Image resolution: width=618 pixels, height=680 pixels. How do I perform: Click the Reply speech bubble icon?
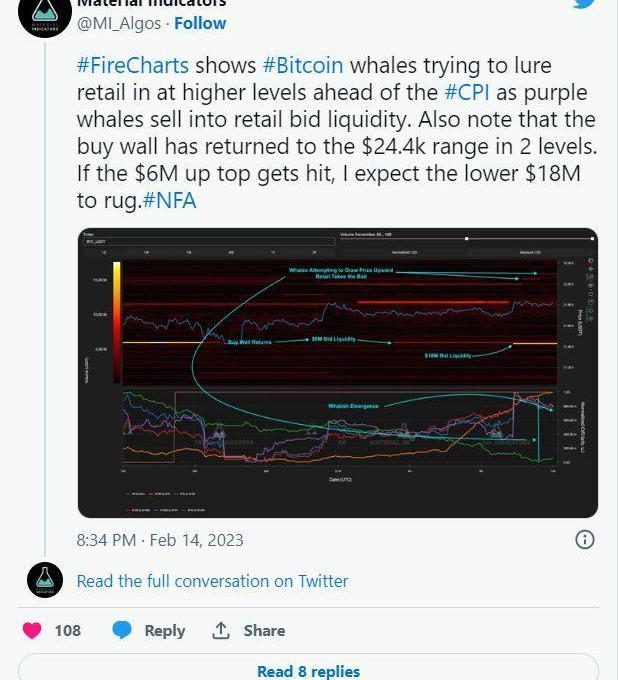(122, 630)
